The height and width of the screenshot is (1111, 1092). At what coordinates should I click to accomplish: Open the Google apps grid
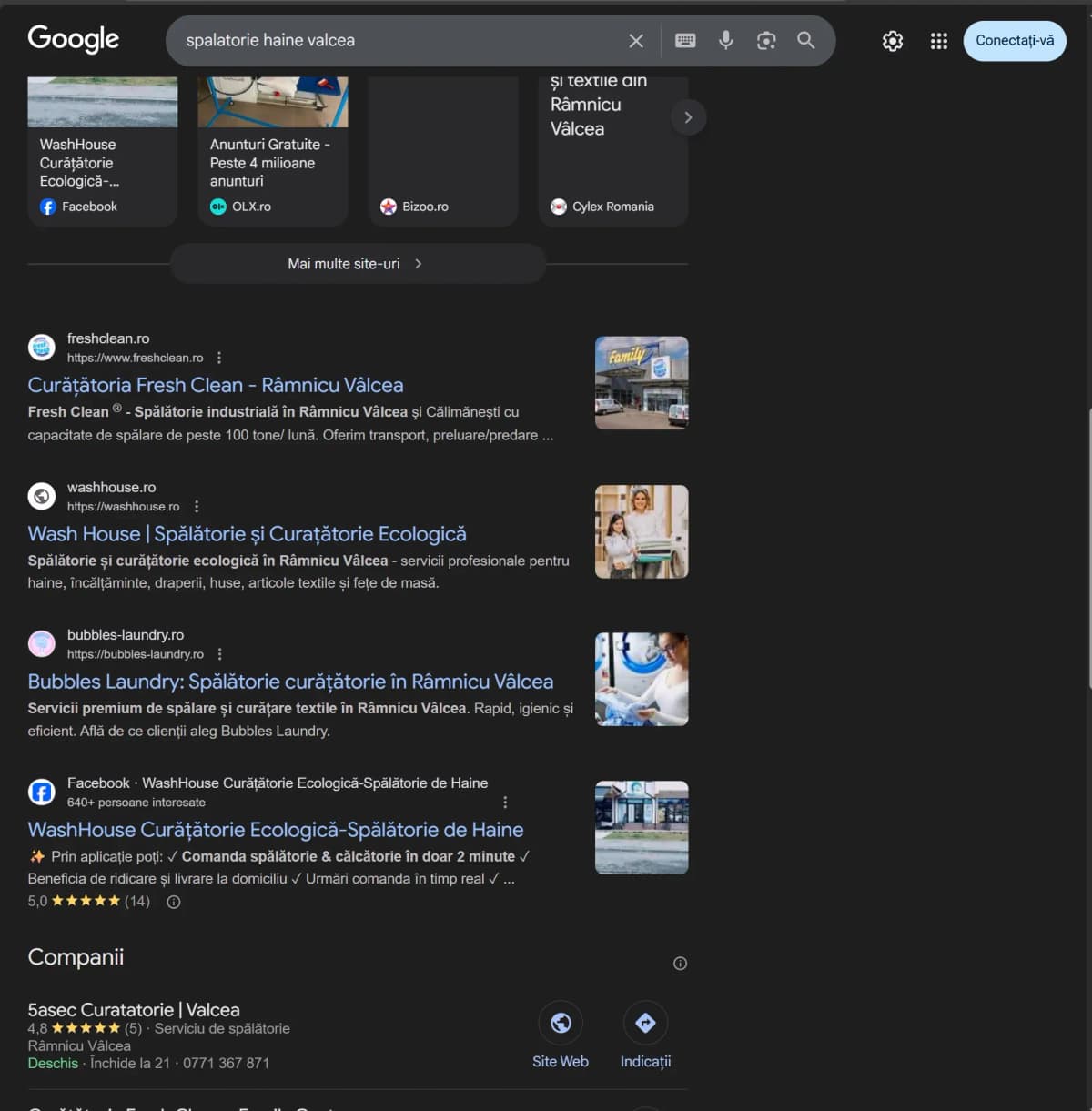tap(939, 41)
